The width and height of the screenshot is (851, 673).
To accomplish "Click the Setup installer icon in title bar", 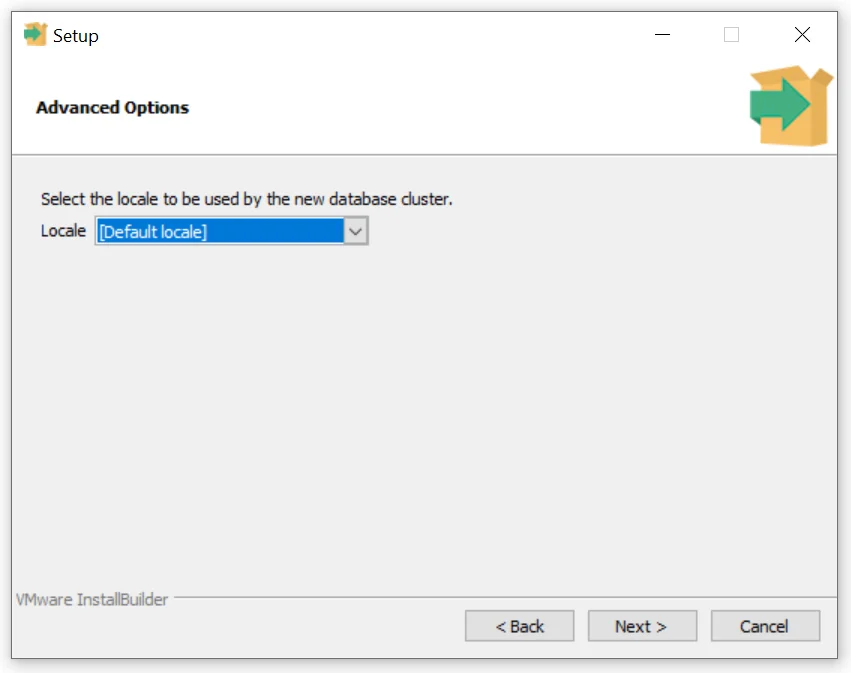I will coord(36,35).
